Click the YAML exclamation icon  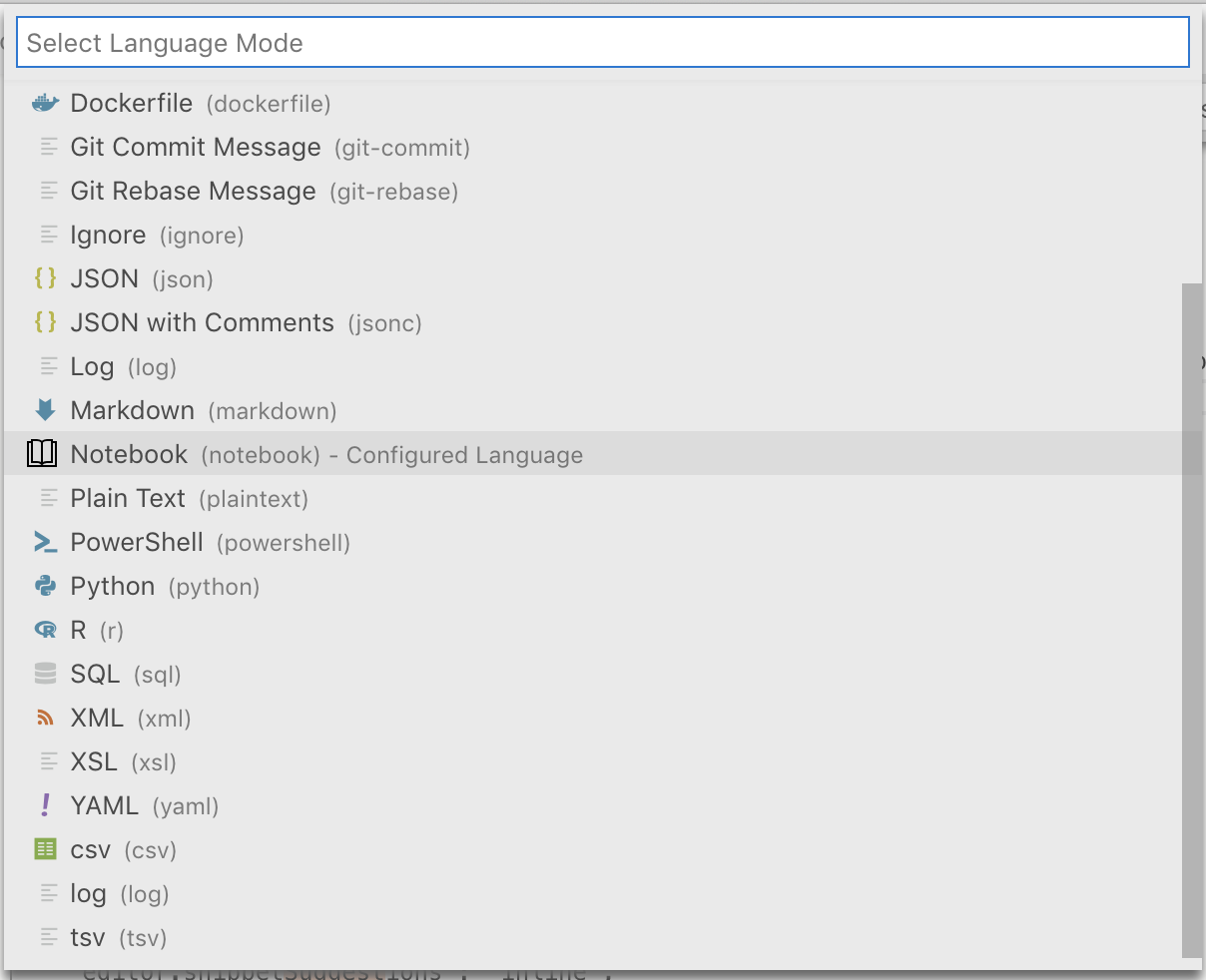click(45, 804)
